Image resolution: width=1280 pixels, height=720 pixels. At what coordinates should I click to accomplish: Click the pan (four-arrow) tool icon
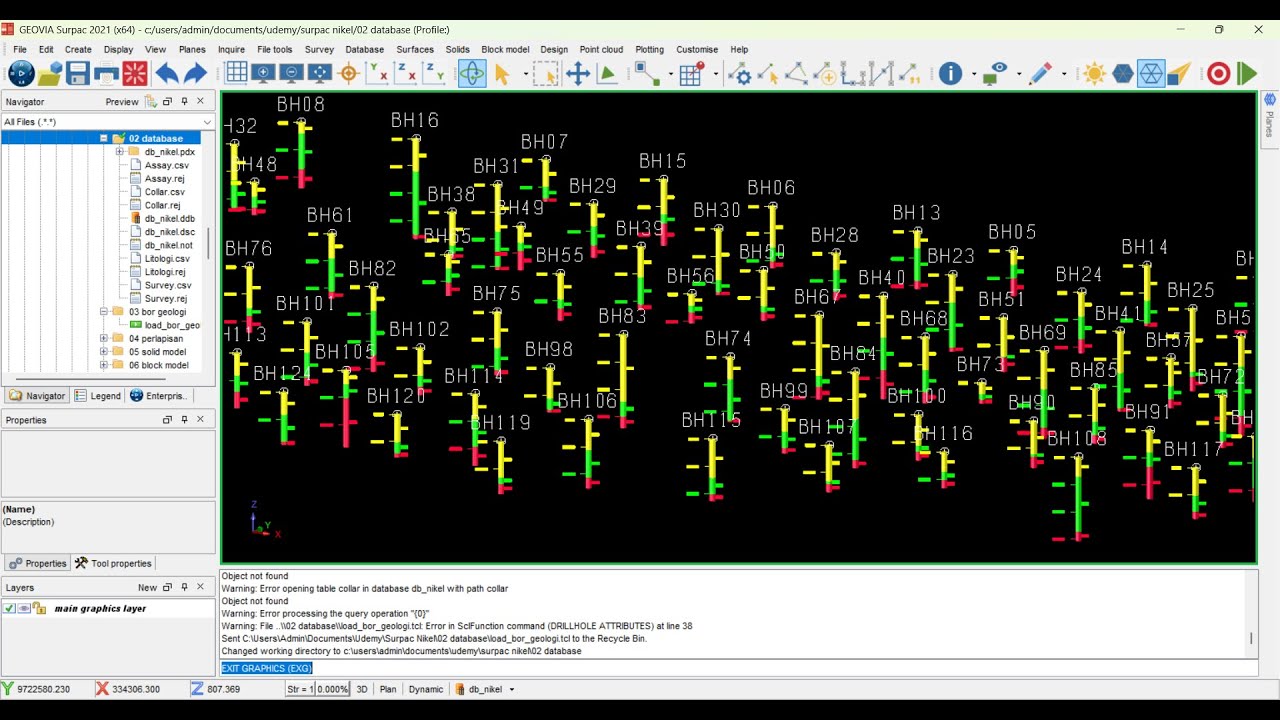[x=577, y=73]
